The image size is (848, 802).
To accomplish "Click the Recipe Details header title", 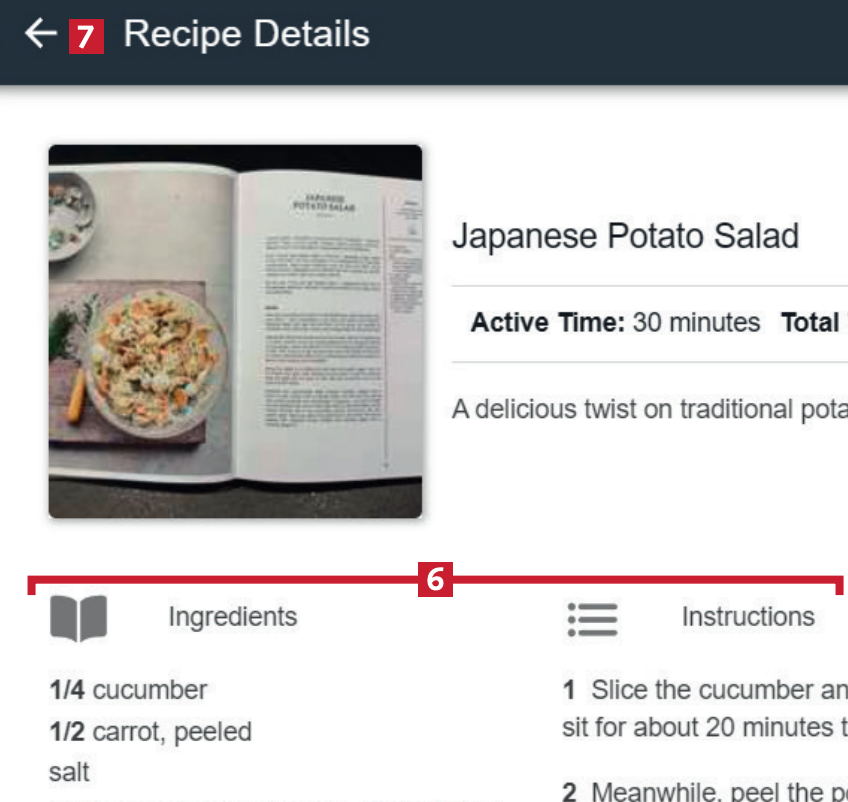I will coord(247,34).
